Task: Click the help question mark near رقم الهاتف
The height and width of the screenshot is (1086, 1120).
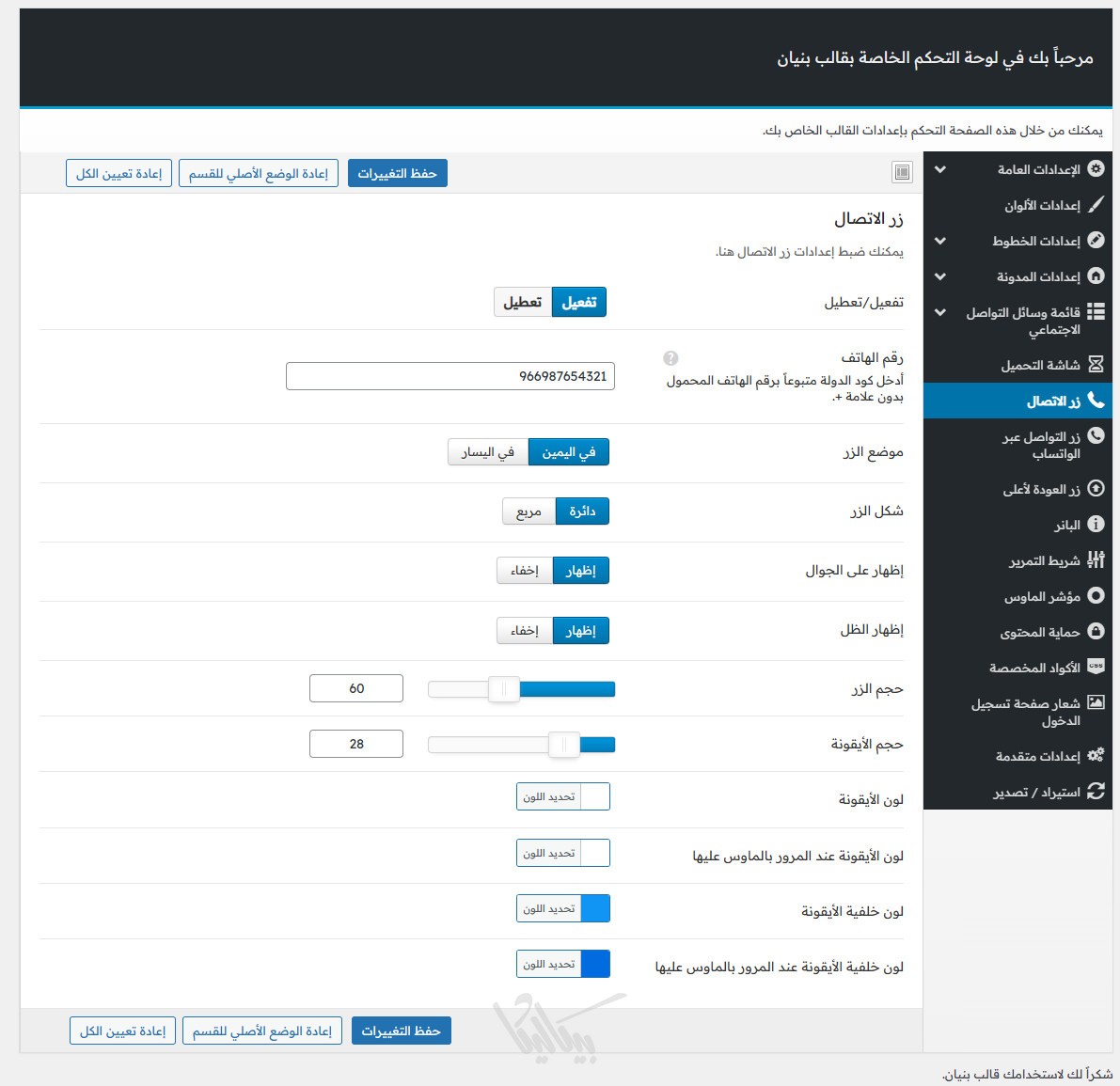Action: [670, 358]
